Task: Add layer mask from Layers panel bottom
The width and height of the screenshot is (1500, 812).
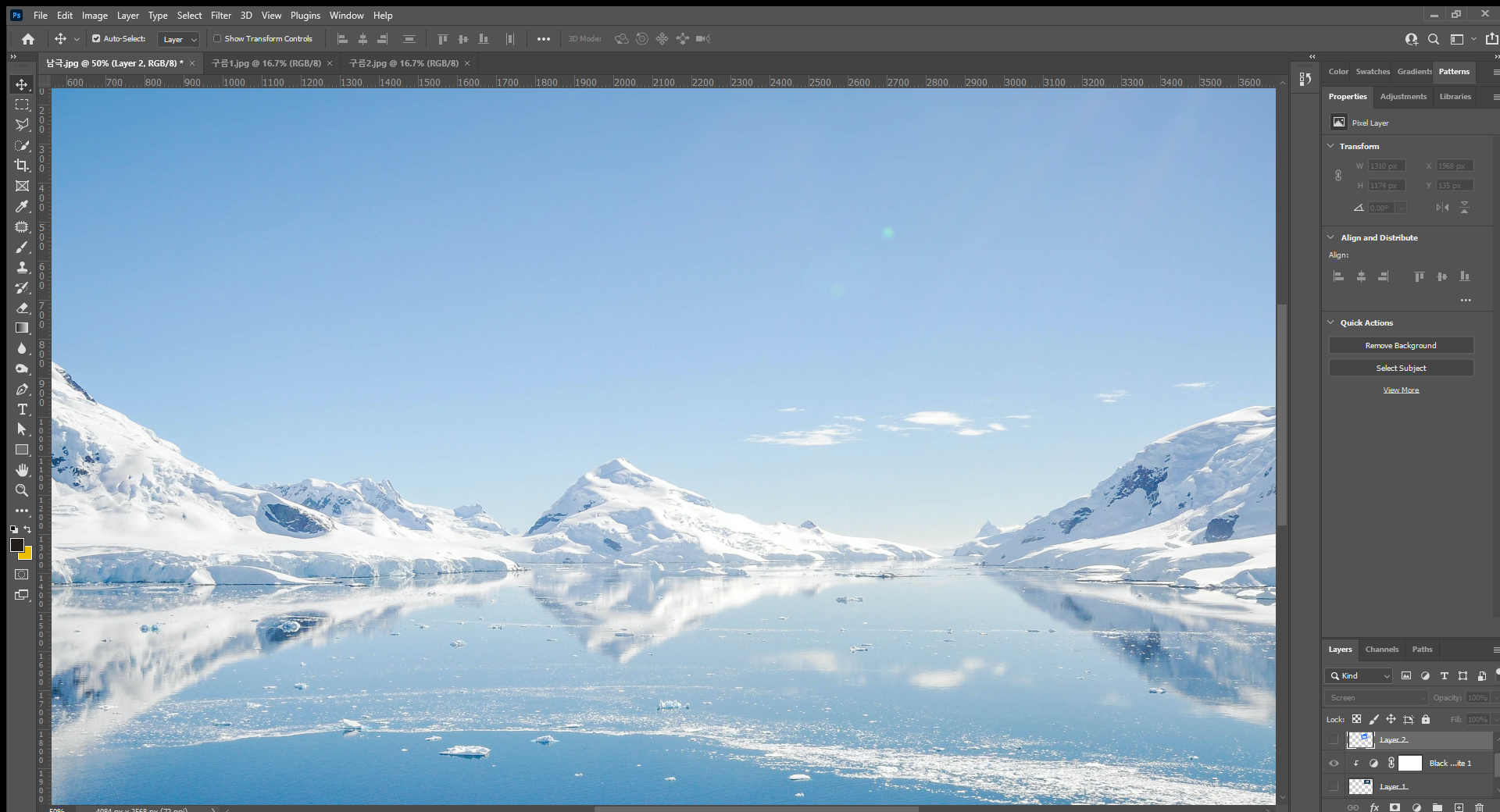Action: [1395, 807]
